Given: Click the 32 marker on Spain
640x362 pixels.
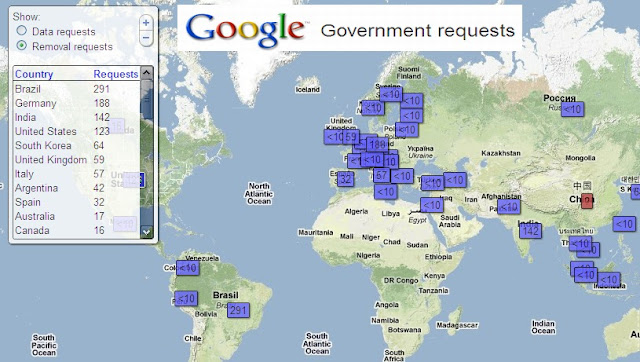Looking at the screenshot, I should [345, 179].
